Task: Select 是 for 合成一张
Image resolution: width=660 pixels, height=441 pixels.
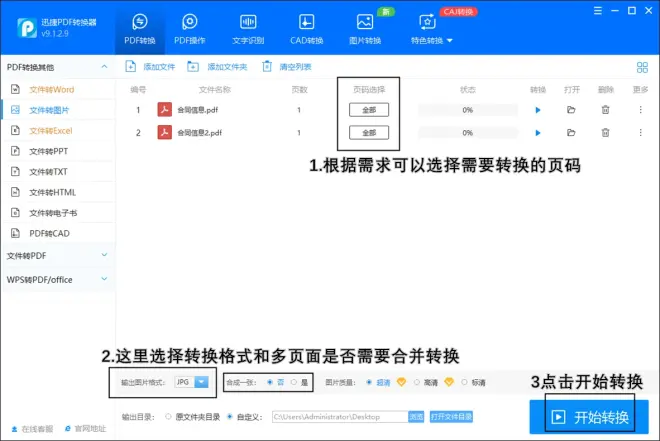Action: click(x=299, y=383)
